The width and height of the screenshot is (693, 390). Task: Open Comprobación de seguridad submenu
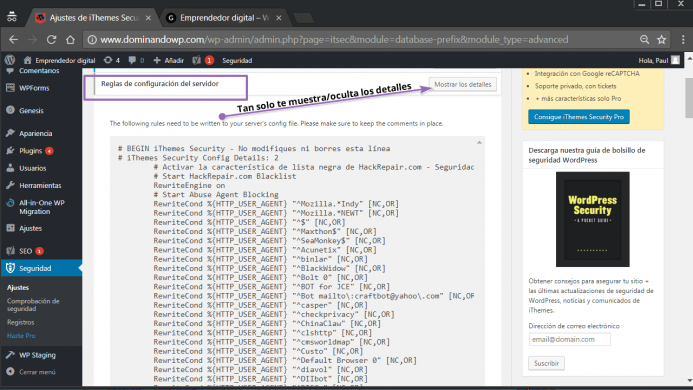33,305
